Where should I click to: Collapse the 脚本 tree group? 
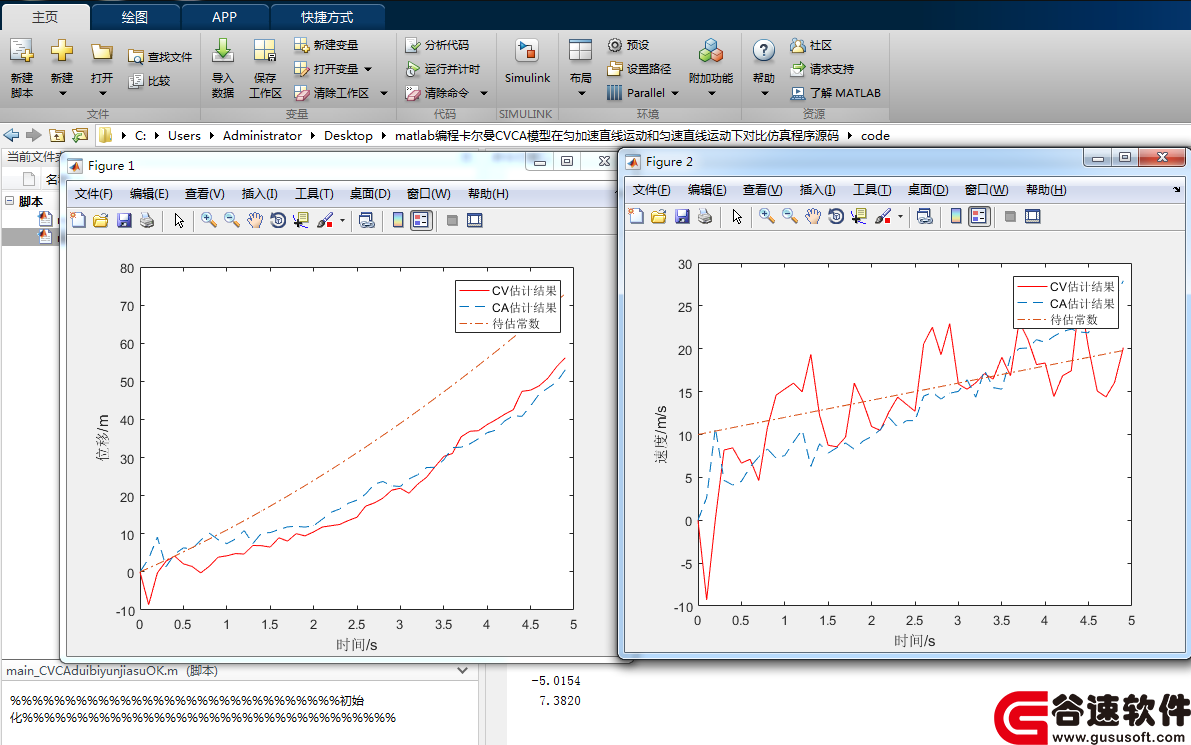[x=10, y=201]
